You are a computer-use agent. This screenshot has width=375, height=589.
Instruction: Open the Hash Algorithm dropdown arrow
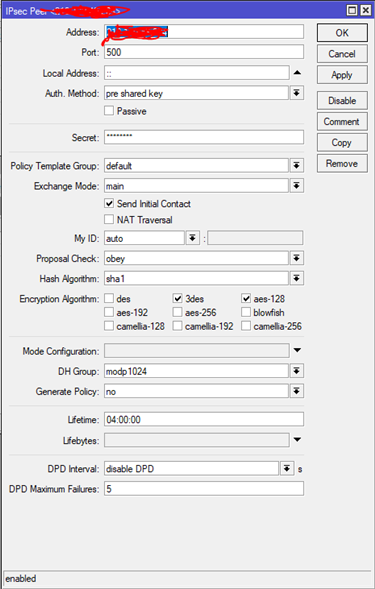click(296, 278)
